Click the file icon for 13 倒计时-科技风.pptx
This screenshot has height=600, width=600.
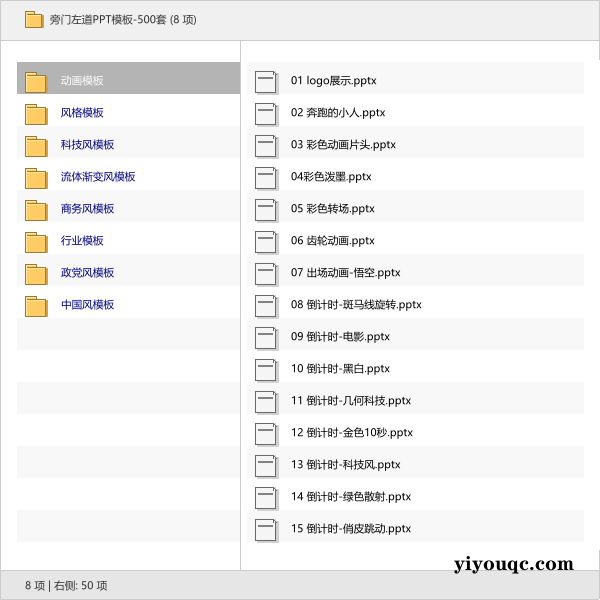click(x=265, y=465)
